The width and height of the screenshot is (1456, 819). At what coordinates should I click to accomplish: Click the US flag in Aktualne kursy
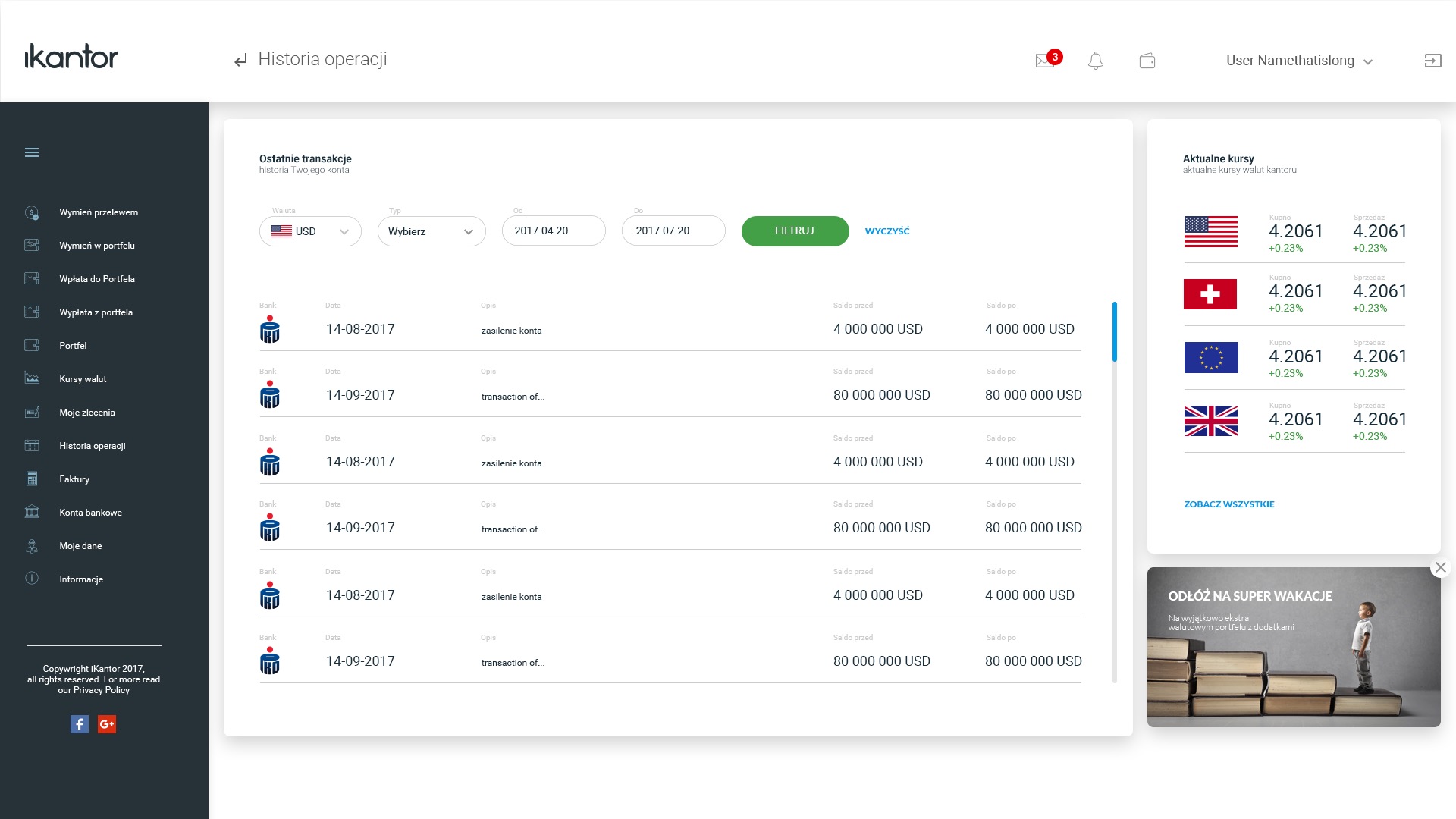[x=1211, y=232]
